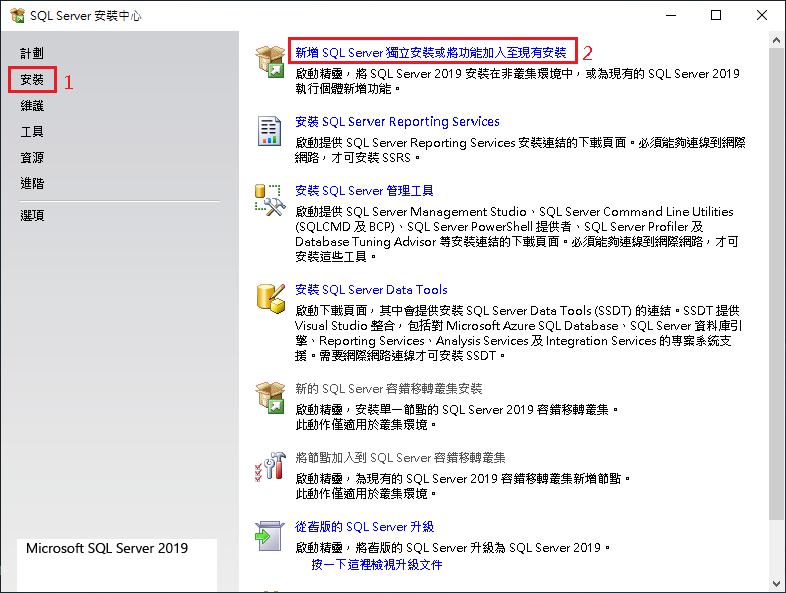Click the new standalone installation box icon

pyautogui.click(x=270, y=61)
